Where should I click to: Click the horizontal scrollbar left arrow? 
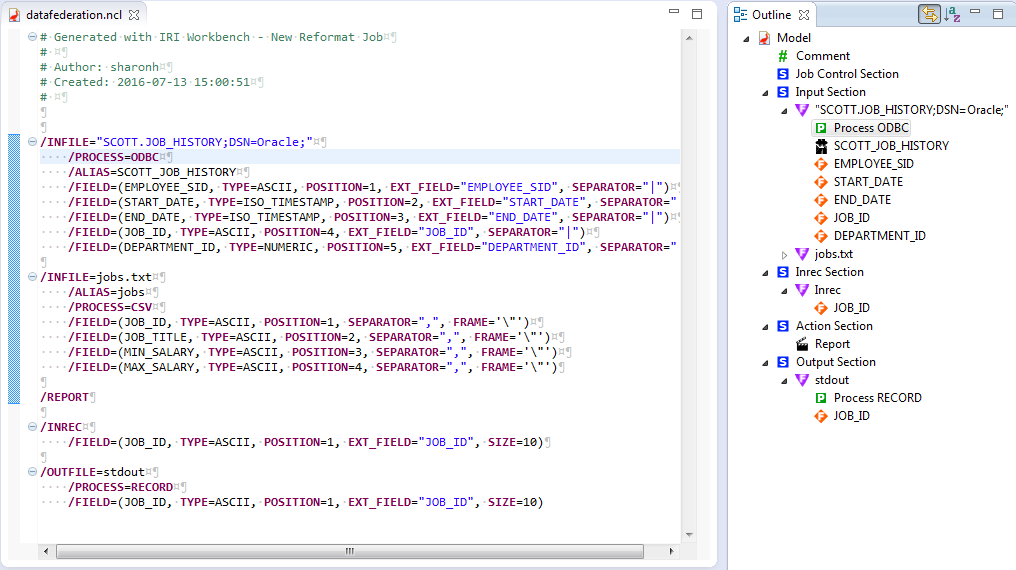45,551
